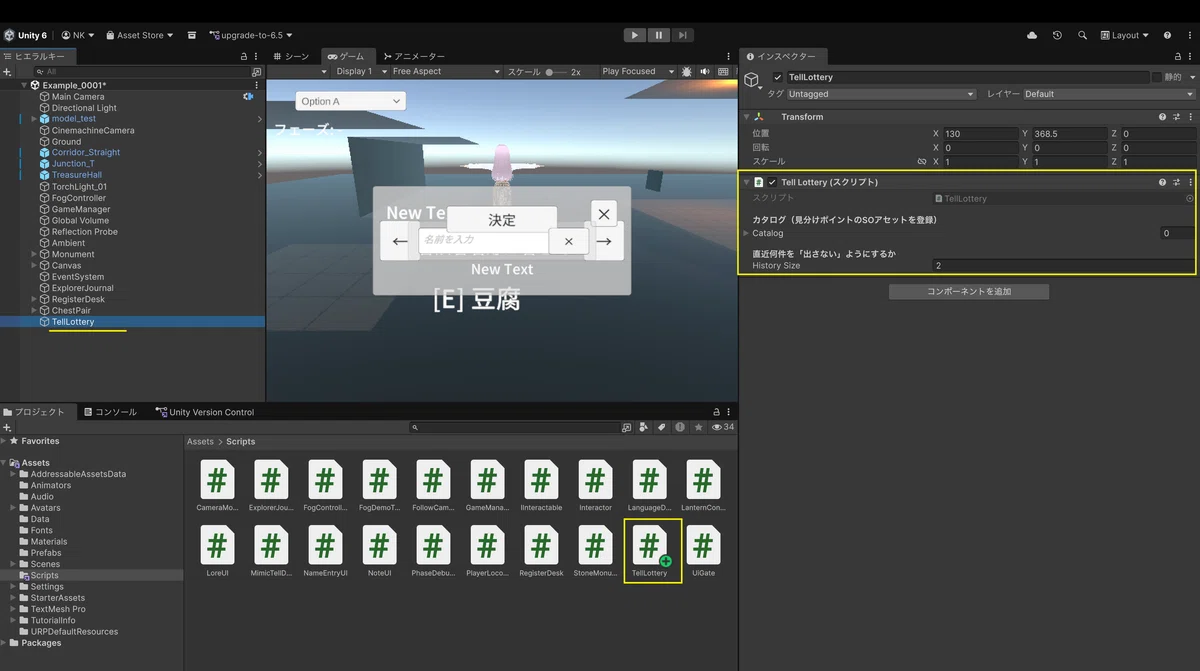This screenshot has height=671, width=1200.
Task: Open the Layout dropdown
Action: pos(1124,35)
